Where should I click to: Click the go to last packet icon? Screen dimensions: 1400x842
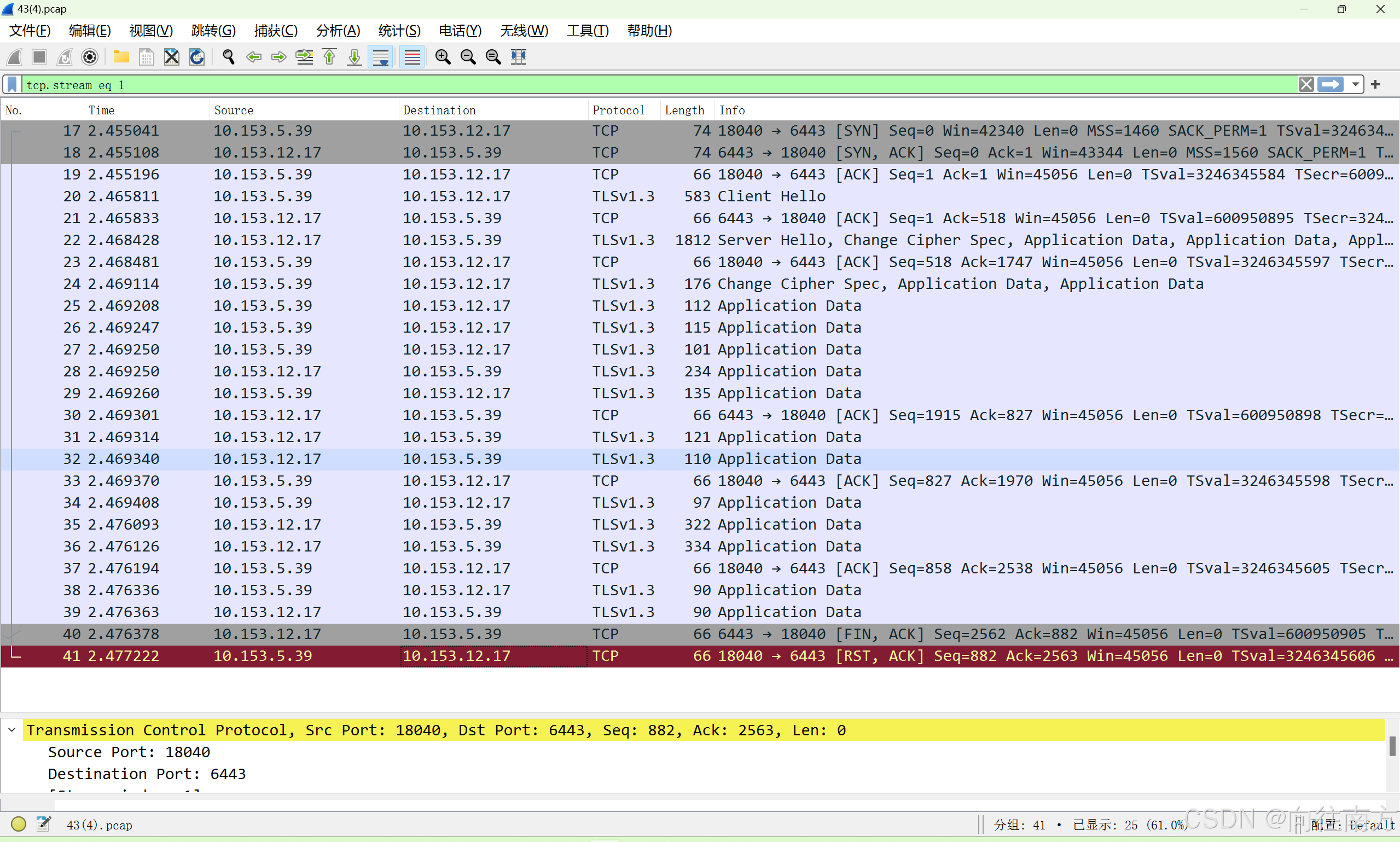[353, 57]
